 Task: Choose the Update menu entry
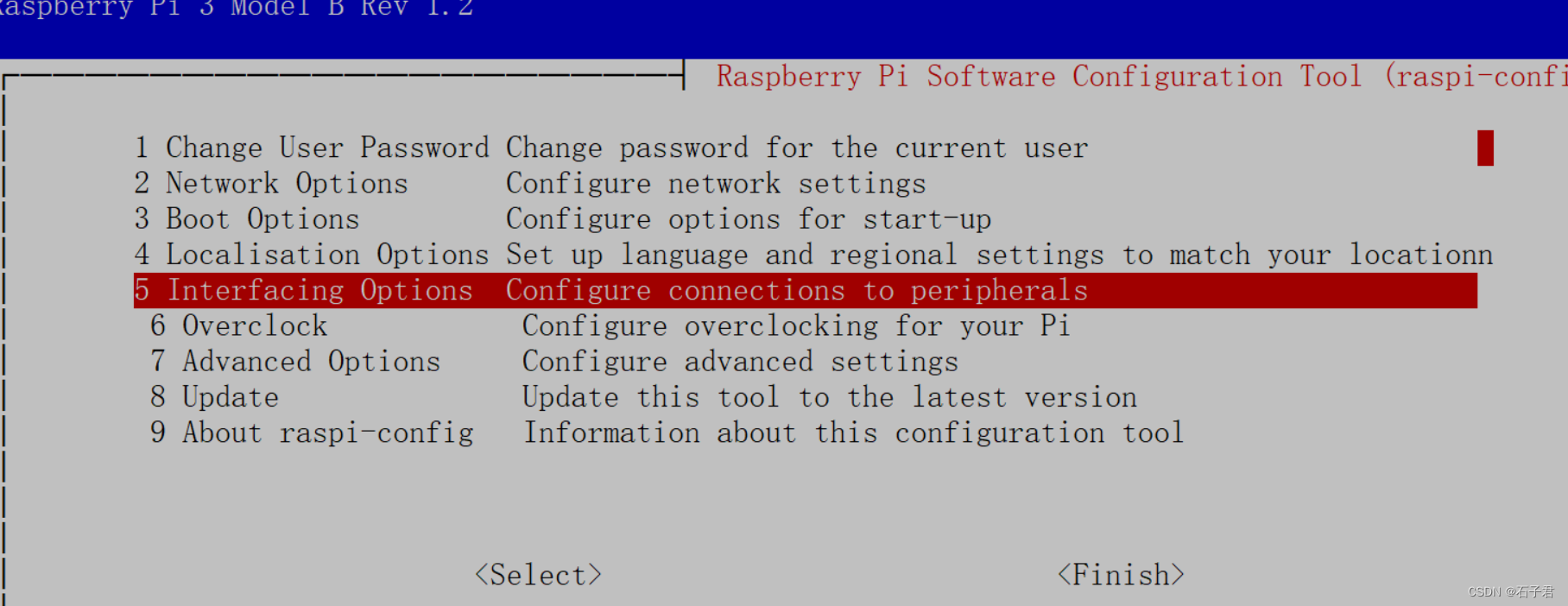tap(215, 397)
